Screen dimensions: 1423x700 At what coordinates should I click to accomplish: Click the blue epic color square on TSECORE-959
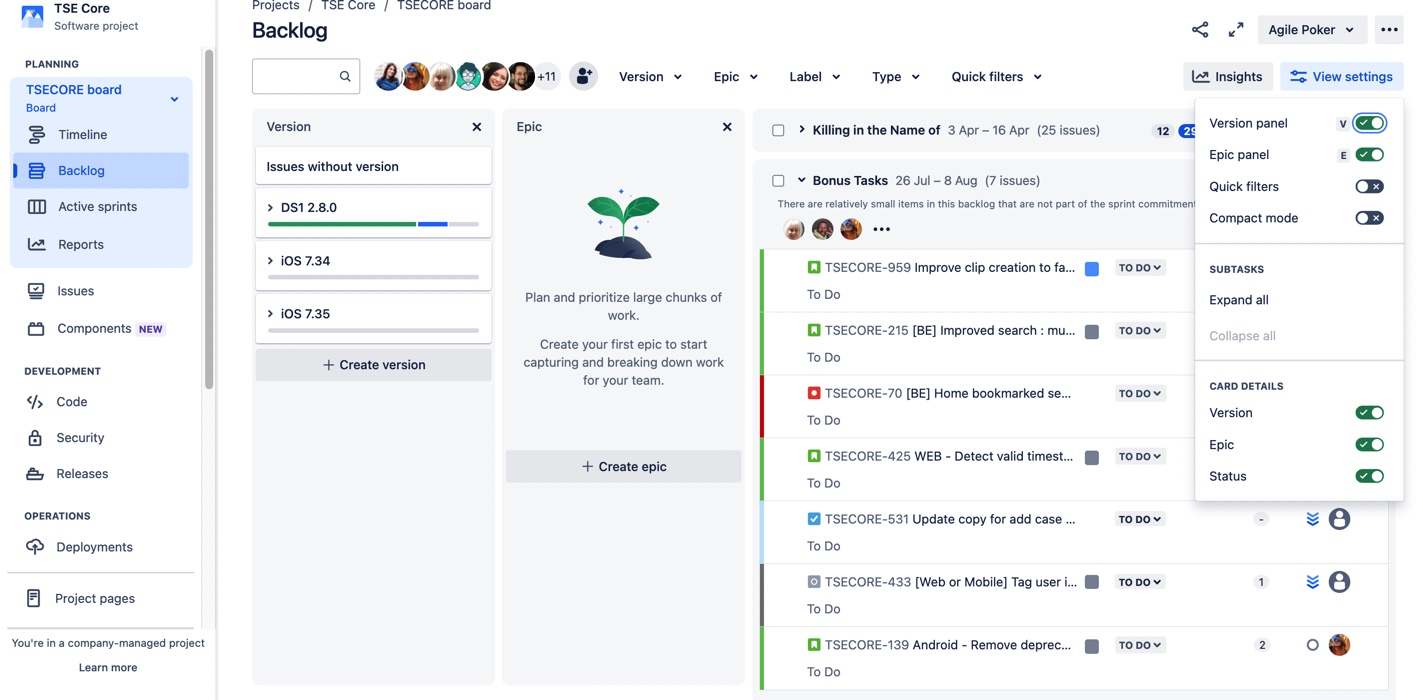tap(1092, 269)
